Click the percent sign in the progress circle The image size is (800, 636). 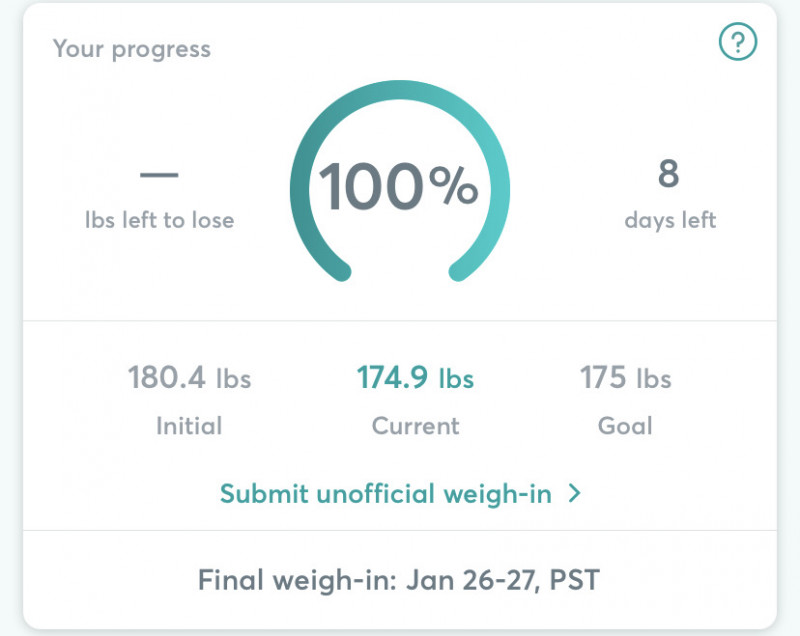(453, 187)
